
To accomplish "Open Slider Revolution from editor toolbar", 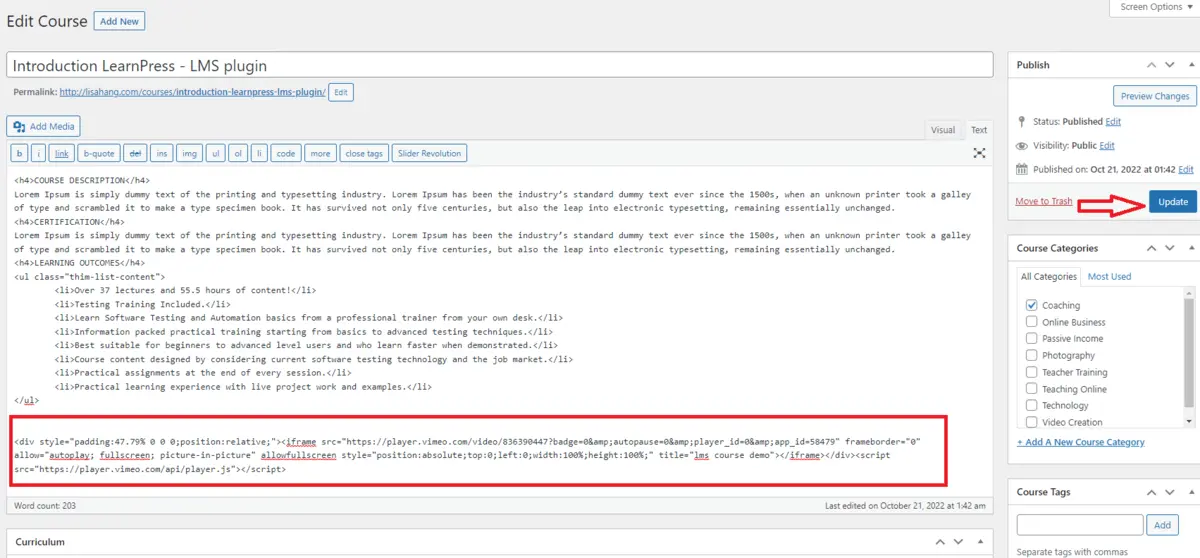I will pyautogui.click(x=430, y=153).
